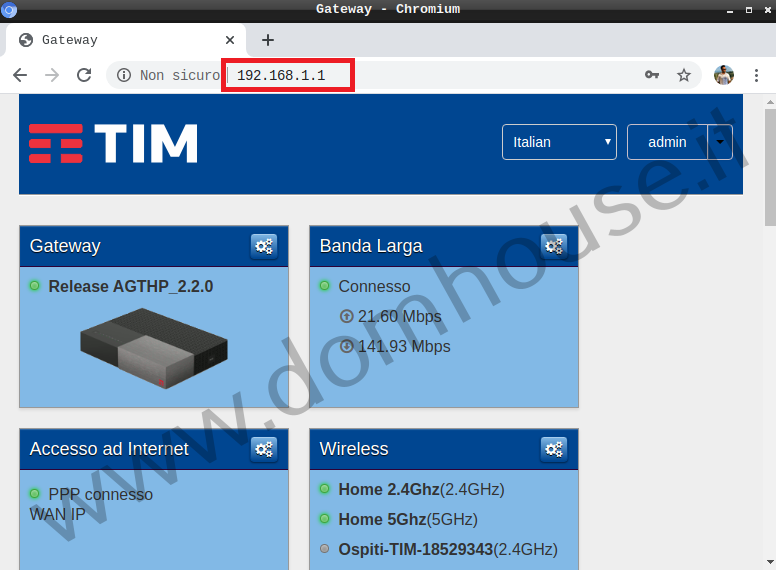The height and width of the screenshot is (570, 776).
Task: Click the Connesso status text
Action: point(374,286)
